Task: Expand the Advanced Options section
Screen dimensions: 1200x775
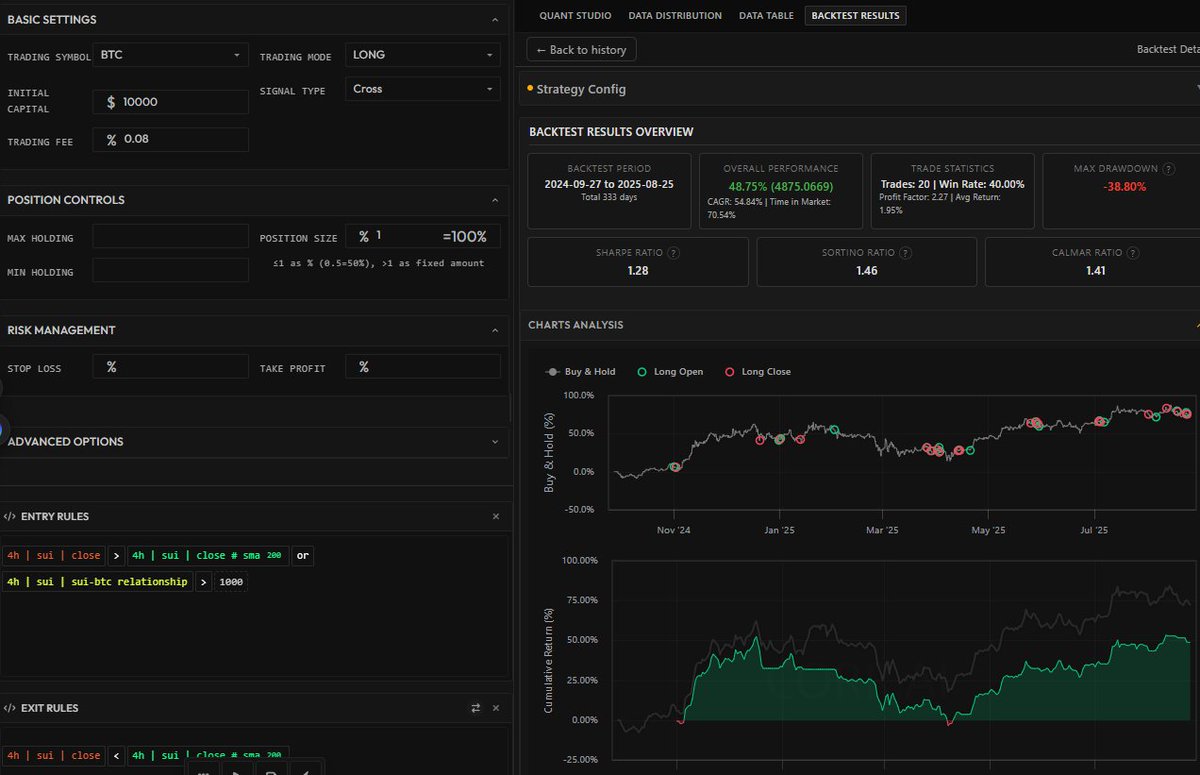Action: click(x=495, y=441)
